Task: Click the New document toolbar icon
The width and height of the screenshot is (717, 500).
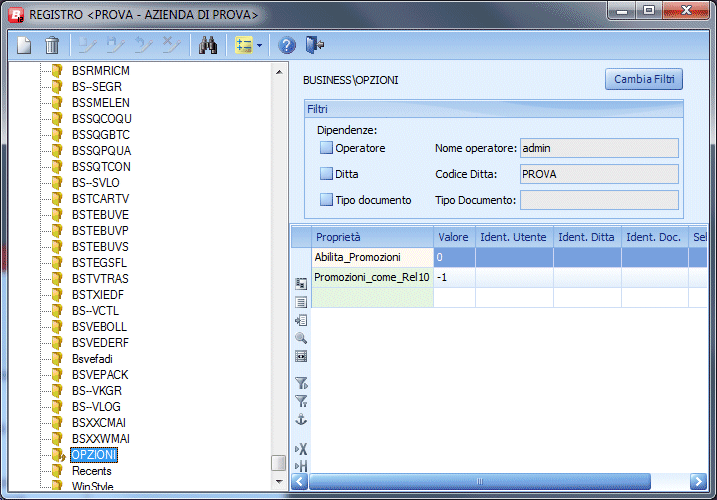Action: 24,45
